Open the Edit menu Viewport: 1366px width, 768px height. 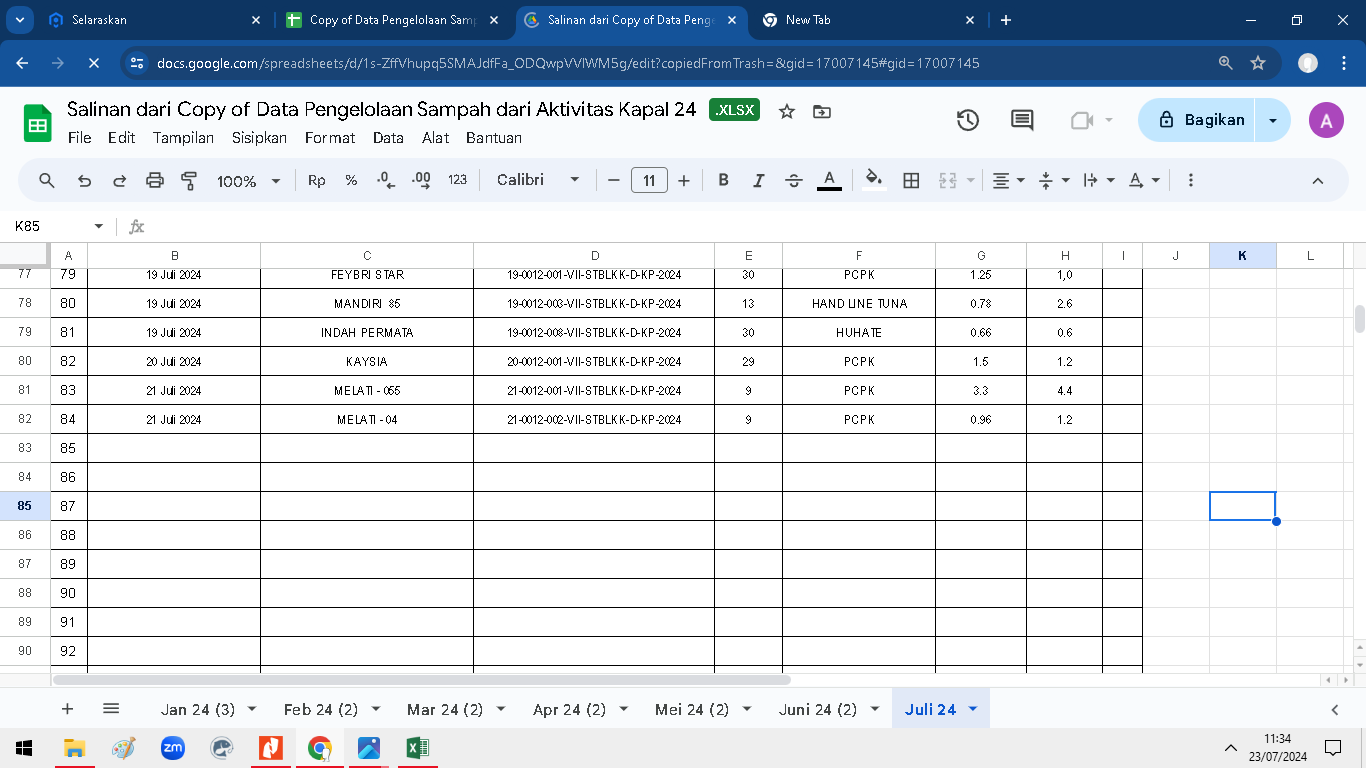click(x=122, y=138)
